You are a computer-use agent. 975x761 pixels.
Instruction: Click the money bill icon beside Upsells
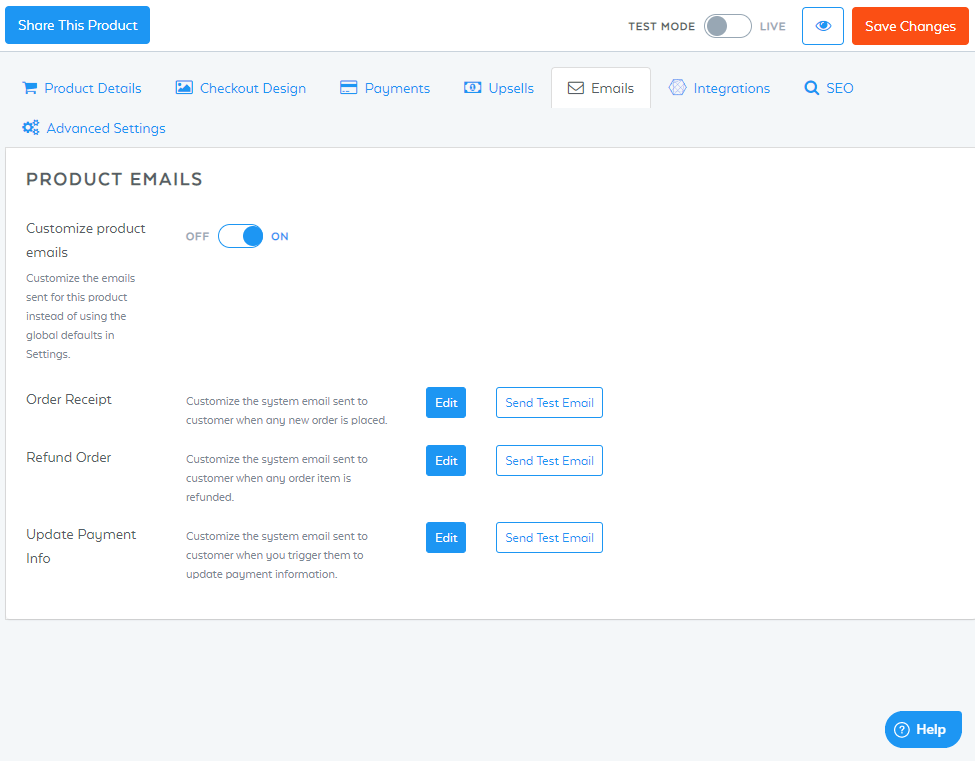pyautogui.click(x=473, y=88)
